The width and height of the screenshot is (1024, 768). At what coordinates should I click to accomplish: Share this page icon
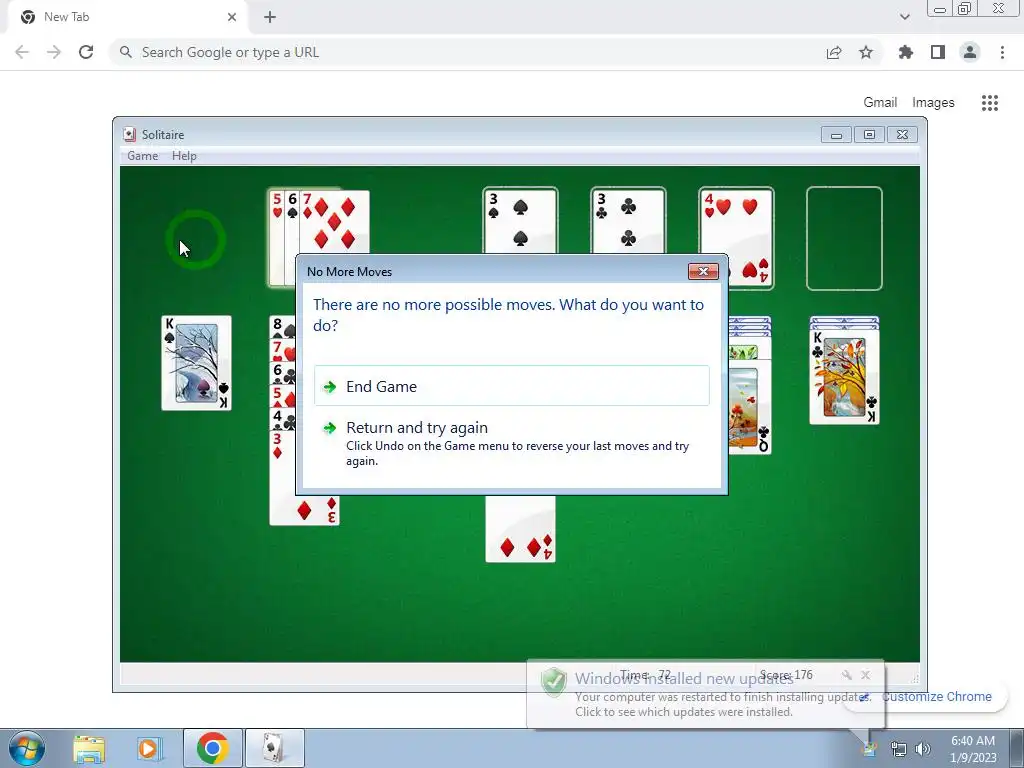834,52
